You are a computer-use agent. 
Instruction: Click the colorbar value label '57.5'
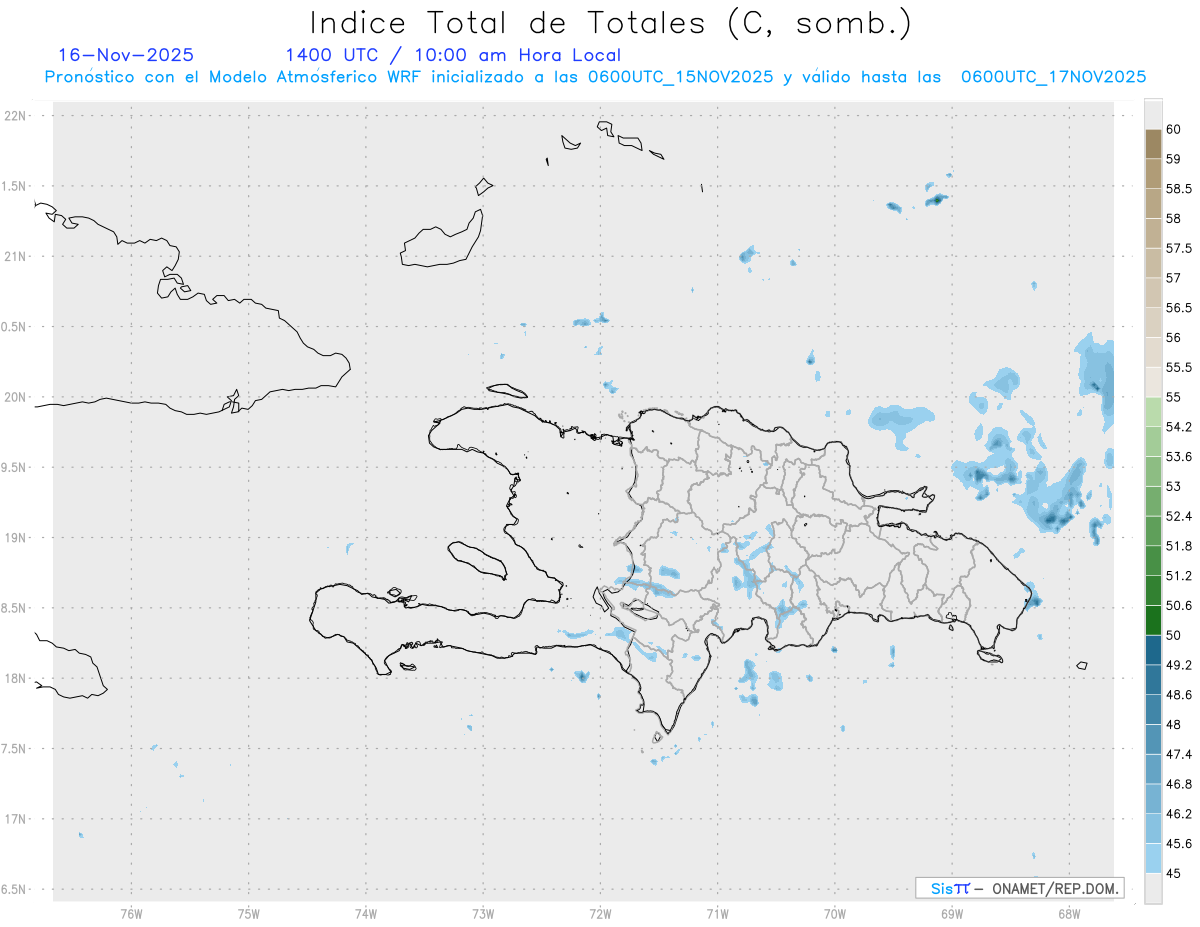click(x=1178, y=248)
